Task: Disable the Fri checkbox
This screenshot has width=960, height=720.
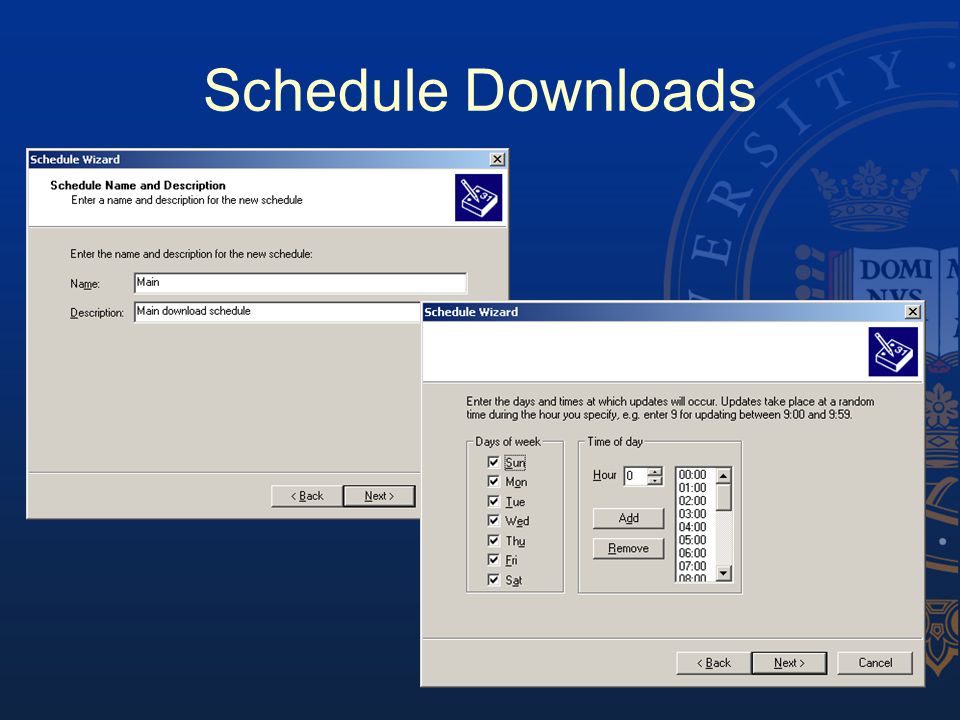Action: click(x=493, y=560)
